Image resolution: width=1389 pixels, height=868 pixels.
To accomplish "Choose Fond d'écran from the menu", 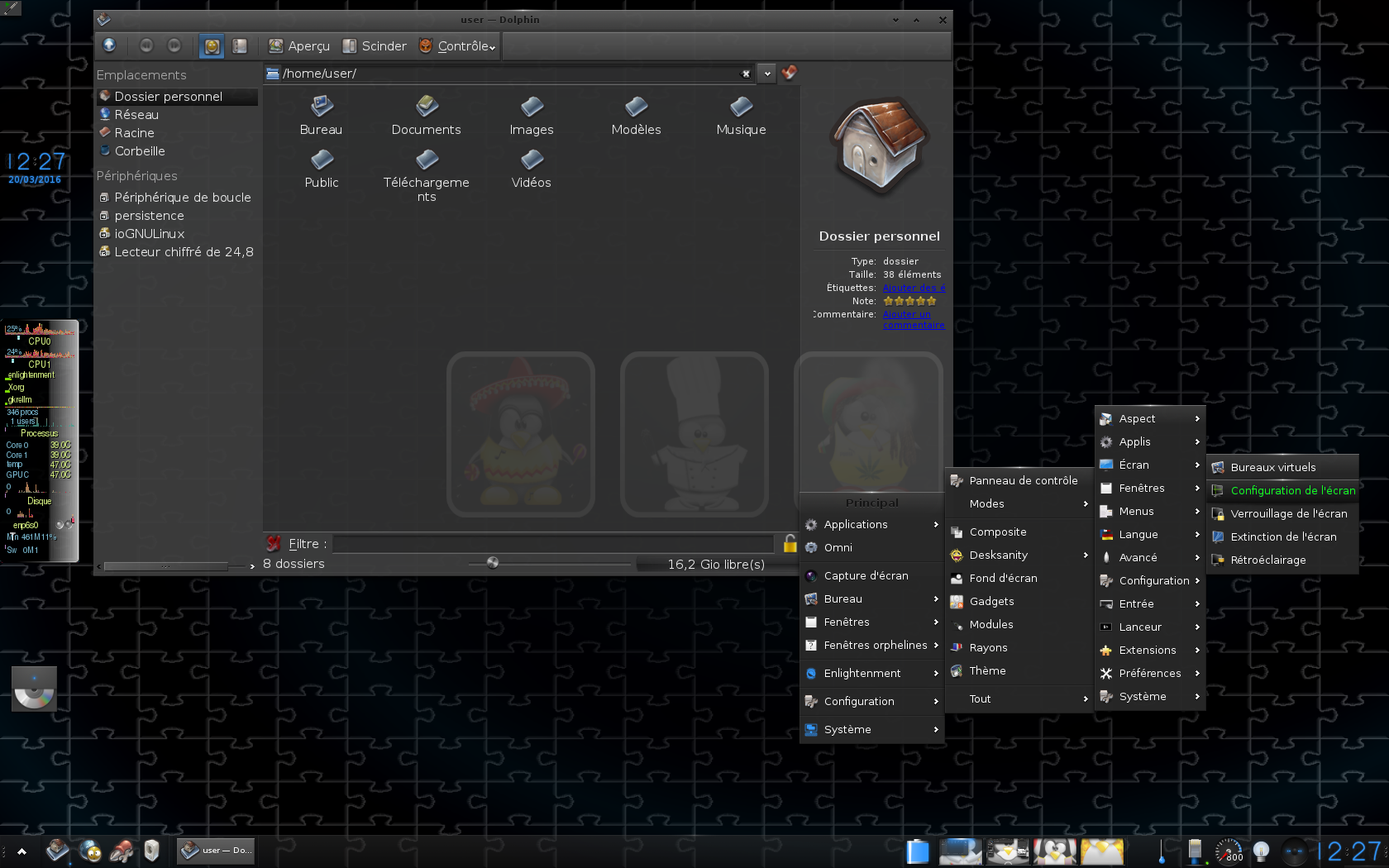I will 1003,579.
